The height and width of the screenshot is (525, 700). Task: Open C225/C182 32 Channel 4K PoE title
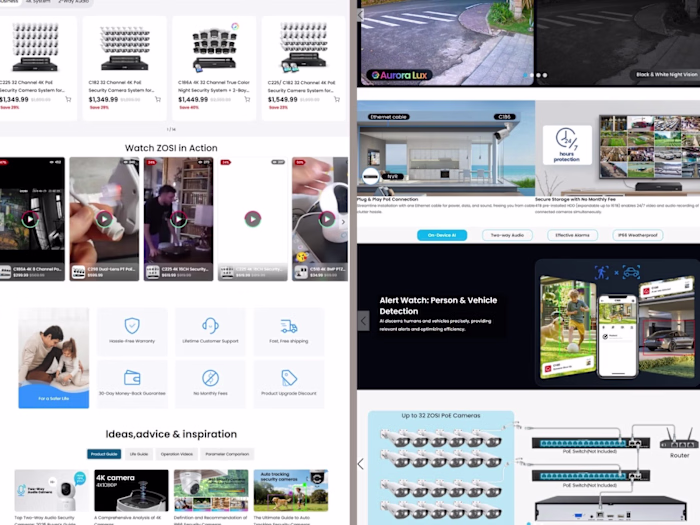[x=301, y=86]
